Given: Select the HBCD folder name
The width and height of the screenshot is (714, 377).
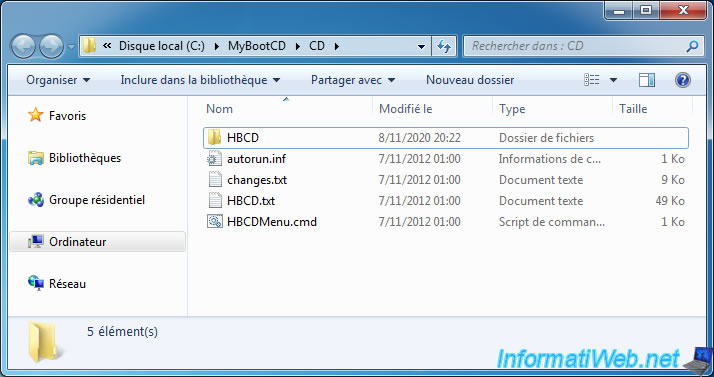Looking at the screenshot, I should (243, 138).
